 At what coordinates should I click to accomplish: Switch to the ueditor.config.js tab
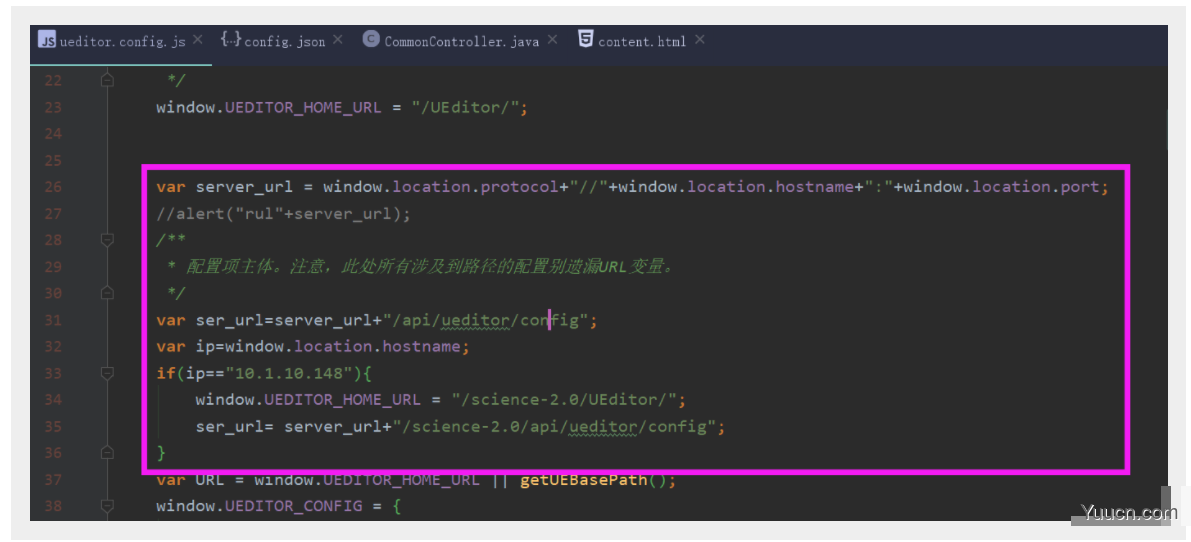tap(122, 42)
